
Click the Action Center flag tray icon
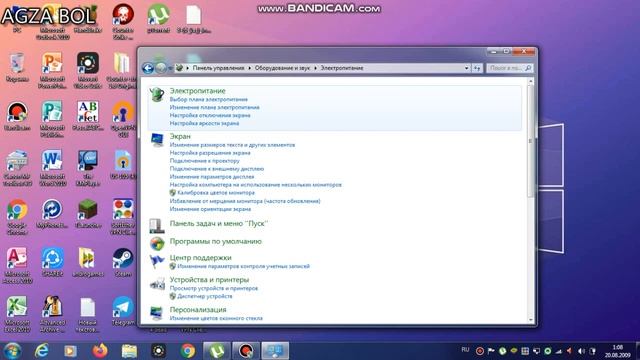[491, 351]
